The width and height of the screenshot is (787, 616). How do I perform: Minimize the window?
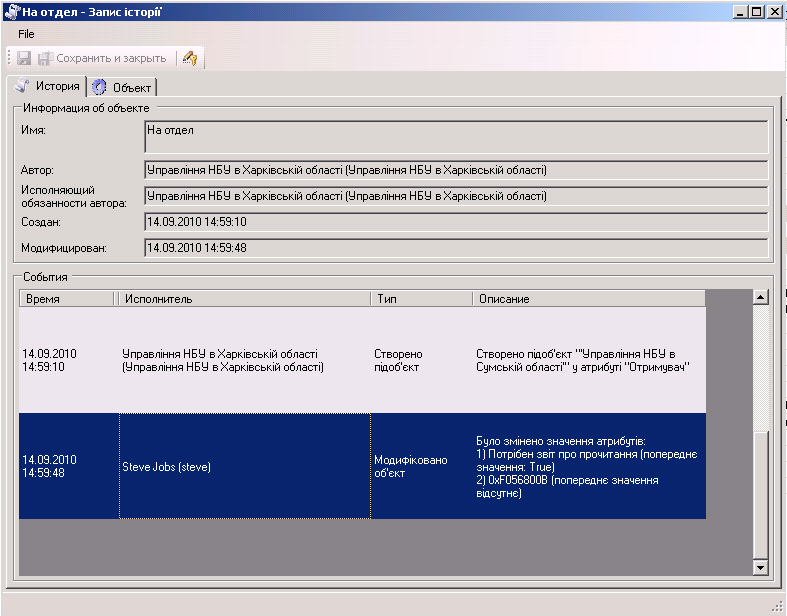click(740, 12)
